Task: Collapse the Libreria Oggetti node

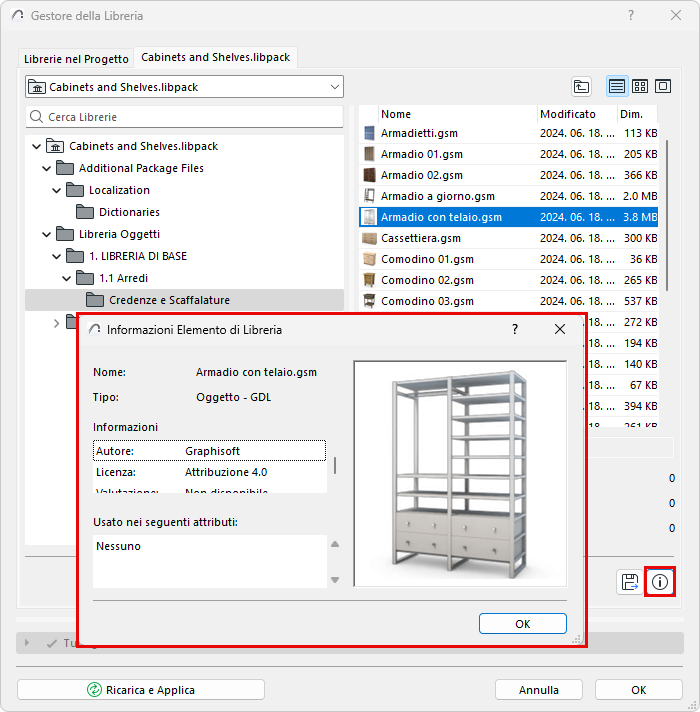Action: point(46,234)
